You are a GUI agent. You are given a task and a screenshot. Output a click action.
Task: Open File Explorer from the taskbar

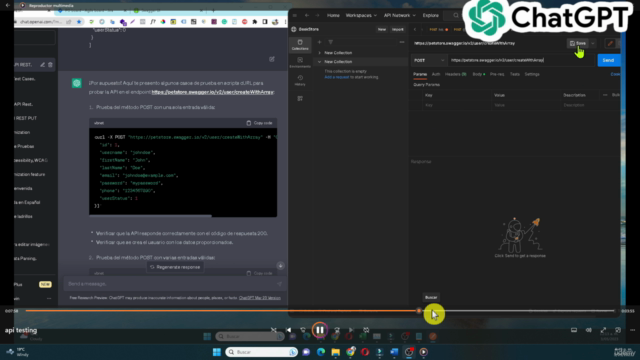(336, 352)
